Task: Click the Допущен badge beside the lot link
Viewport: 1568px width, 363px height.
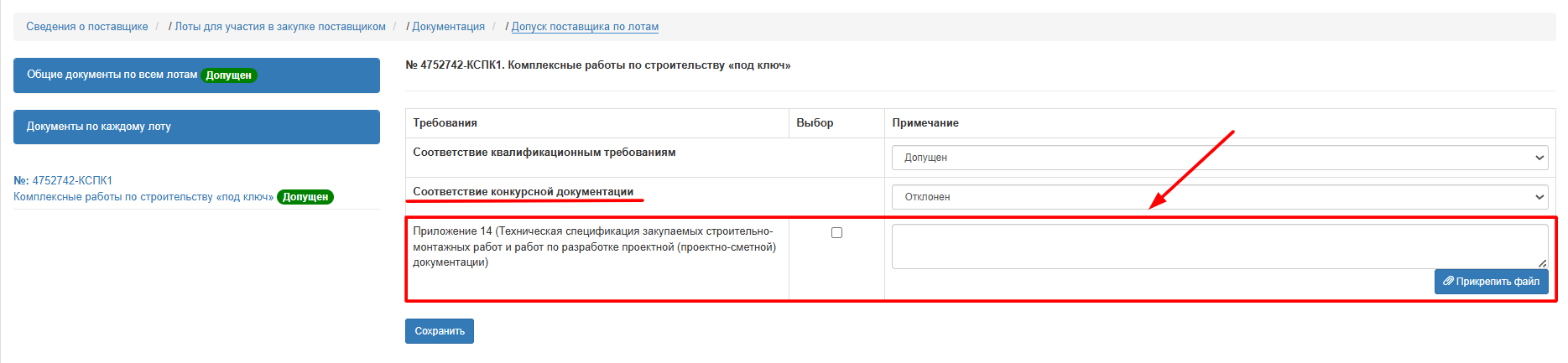Action: pos(305,197)
